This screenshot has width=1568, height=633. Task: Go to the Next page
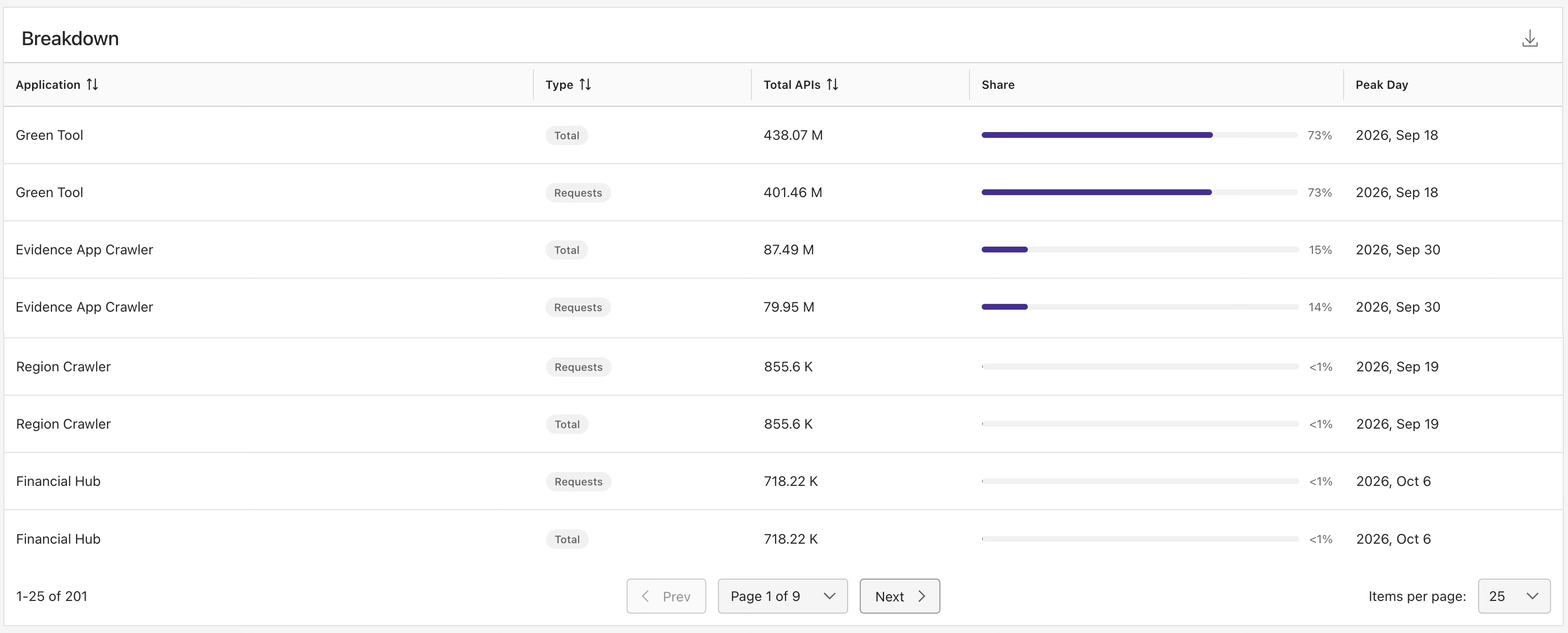point(899,596)
